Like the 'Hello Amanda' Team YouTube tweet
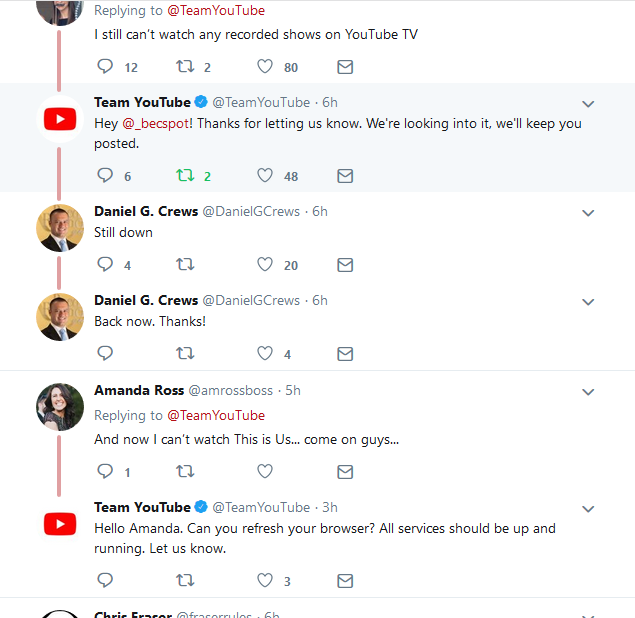Image resolution: width=635 pixels, height=618 pixels. (x=265, y=580)
